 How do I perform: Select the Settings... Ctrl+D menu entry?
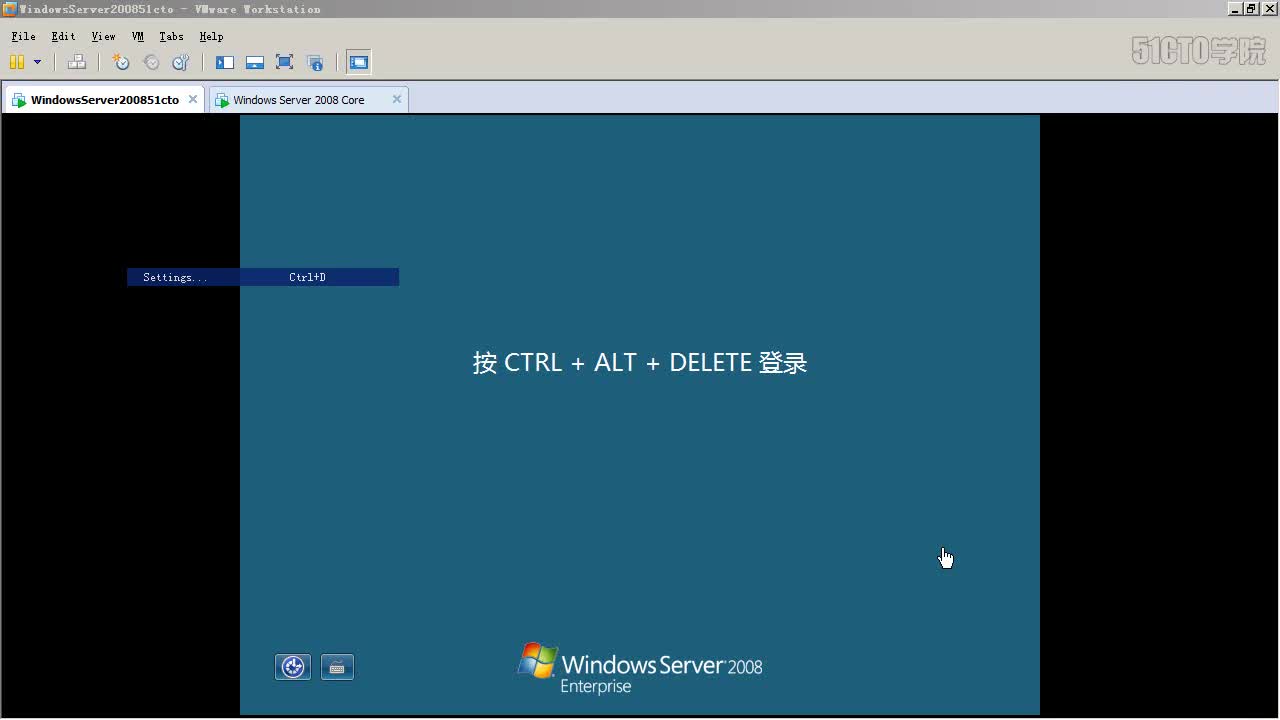click(x=263, y=277)
